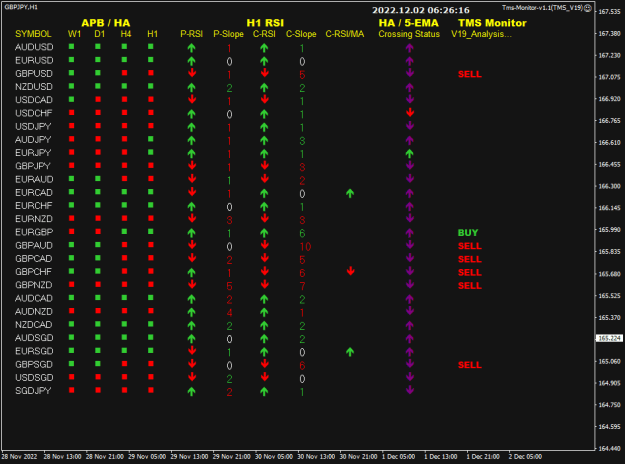Click the green H4 square for EURGBP

coord(124,232)
